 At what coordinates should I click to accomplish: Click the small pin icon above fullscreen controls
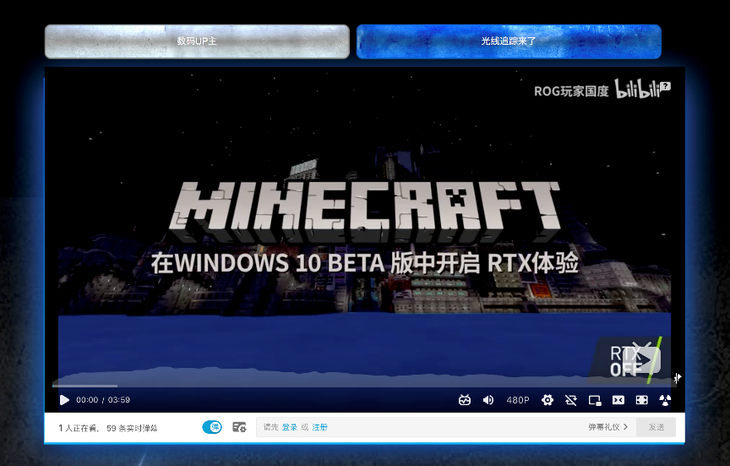coord(677,378)
